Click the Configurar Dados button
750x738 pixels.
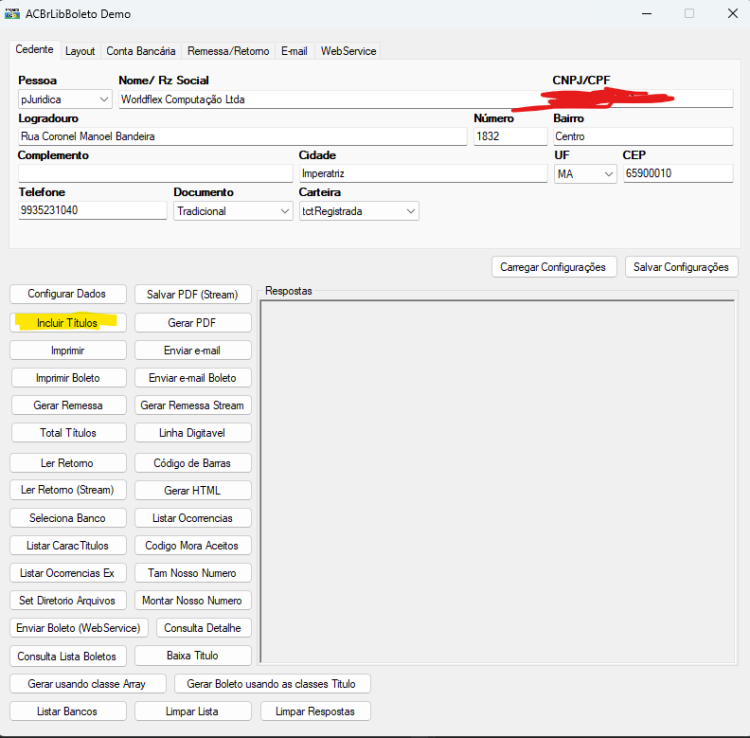pyautogui.click(x=68, y=294)
